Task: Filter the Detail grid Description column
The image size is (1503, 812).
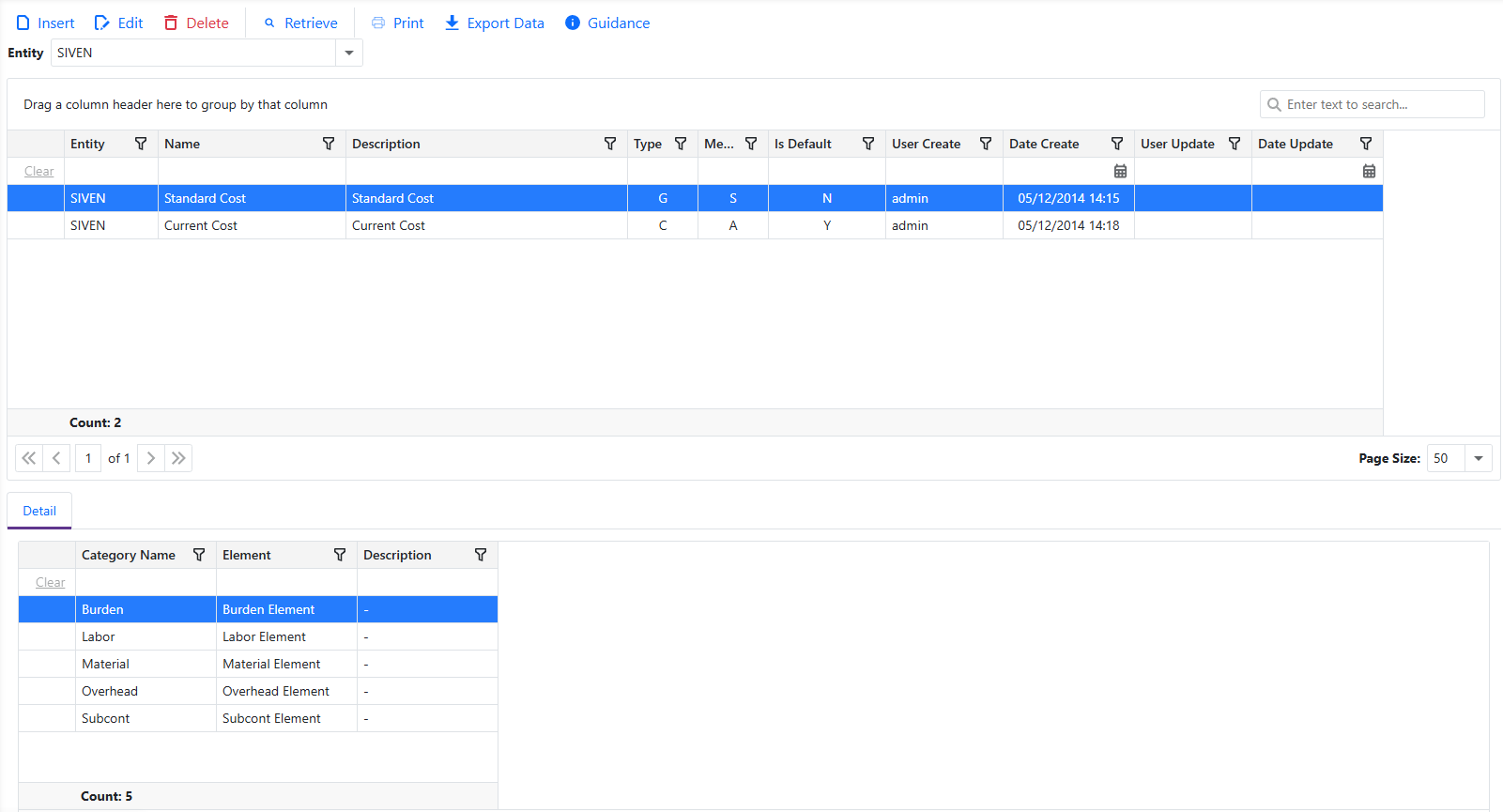Action: coord(481,555)
